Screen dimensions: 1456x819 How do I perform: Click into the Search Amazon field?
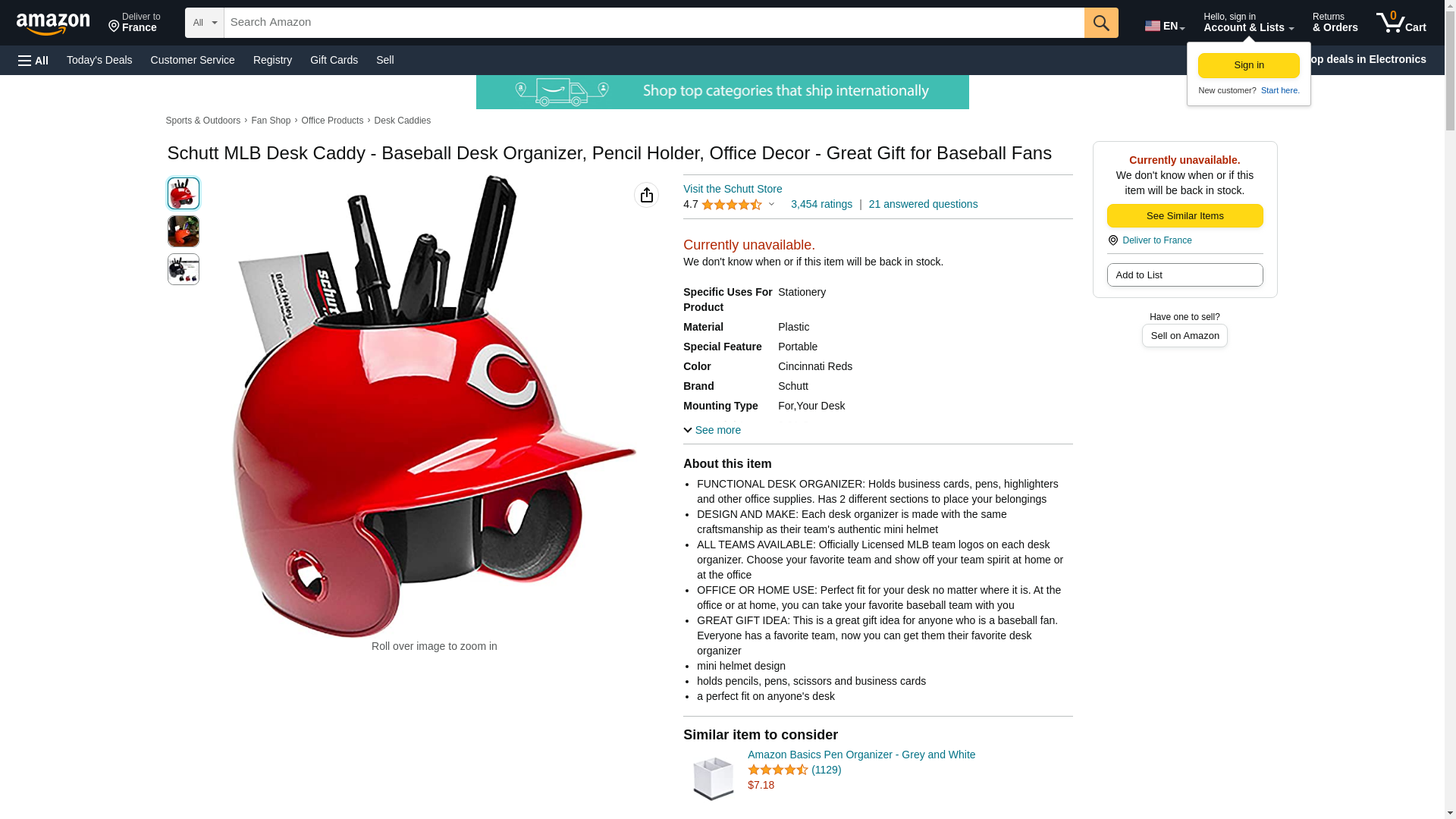pyautogui.click(x=654, y=23)
